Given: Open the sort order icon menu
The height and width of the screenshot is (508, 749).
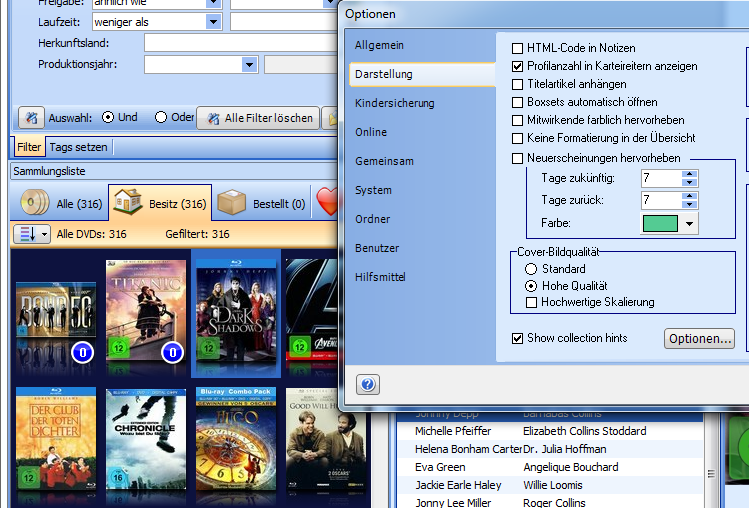Looking at the screenshot, I should [x=30, y=233].
